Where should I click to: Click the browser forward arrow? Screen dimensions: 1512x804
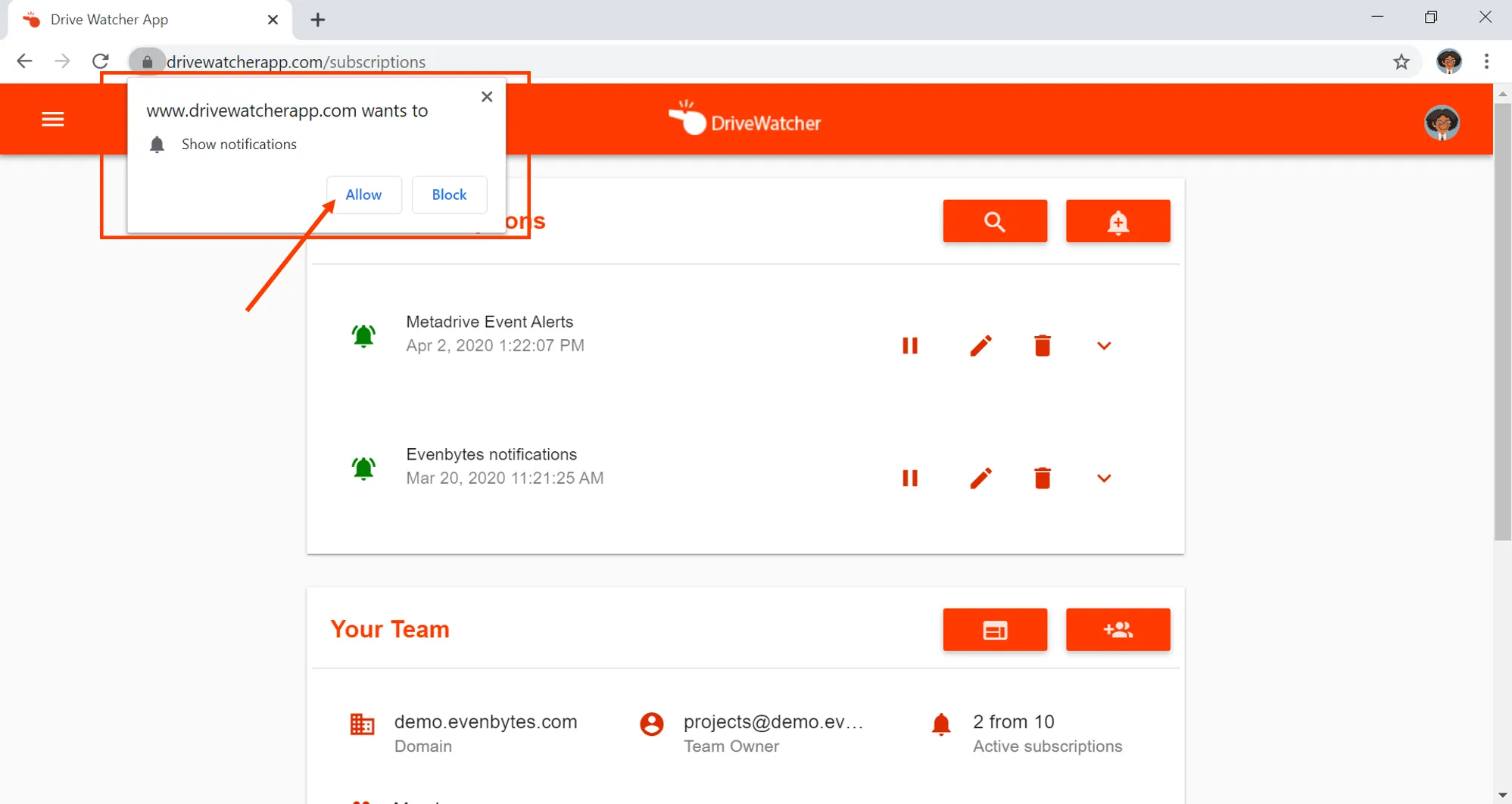62,61
